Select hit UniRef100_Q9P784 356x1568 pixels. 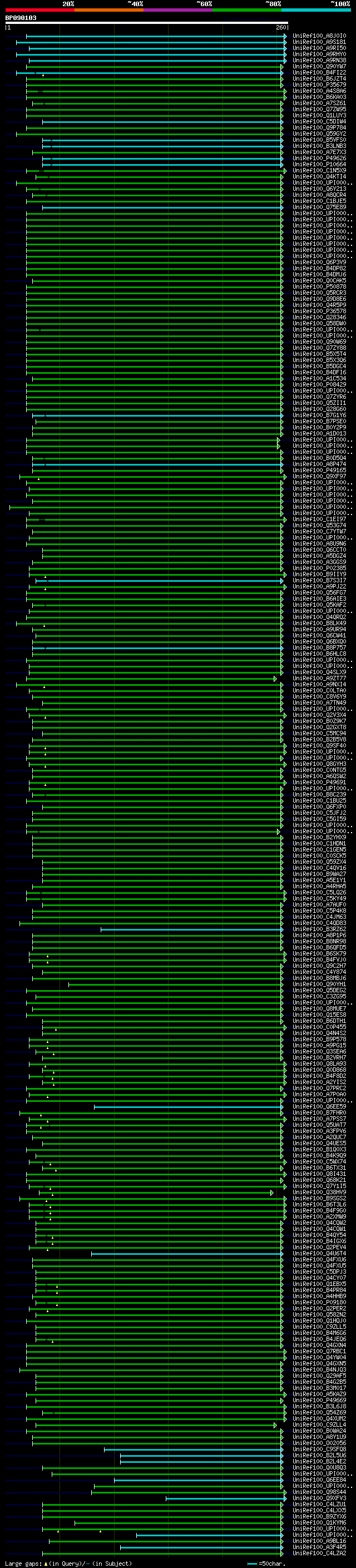319,128
